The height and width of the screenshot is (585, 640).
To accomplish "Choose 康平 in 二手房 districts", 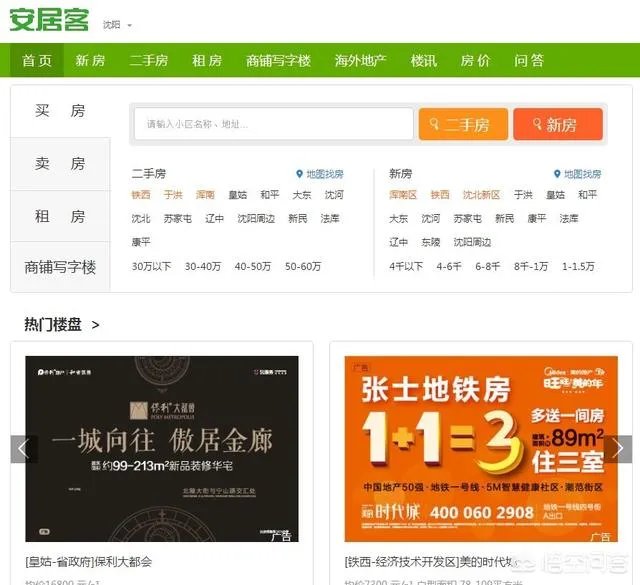I will (141, 242).
